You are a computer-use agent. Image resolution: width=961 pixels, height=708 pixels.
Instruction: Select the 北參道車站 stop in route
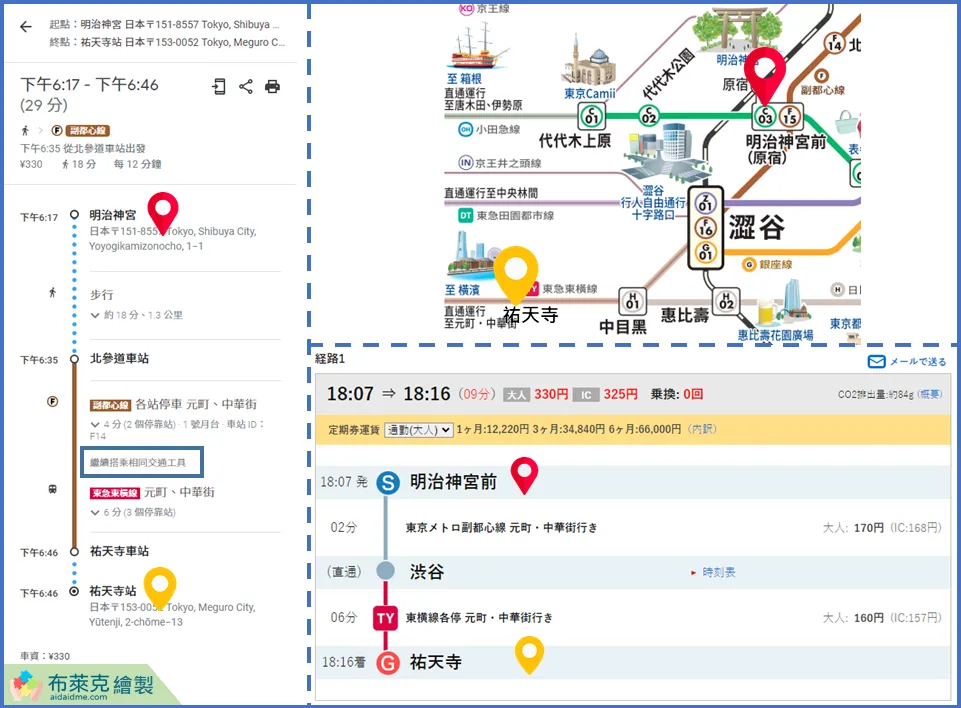click(119, 358)
